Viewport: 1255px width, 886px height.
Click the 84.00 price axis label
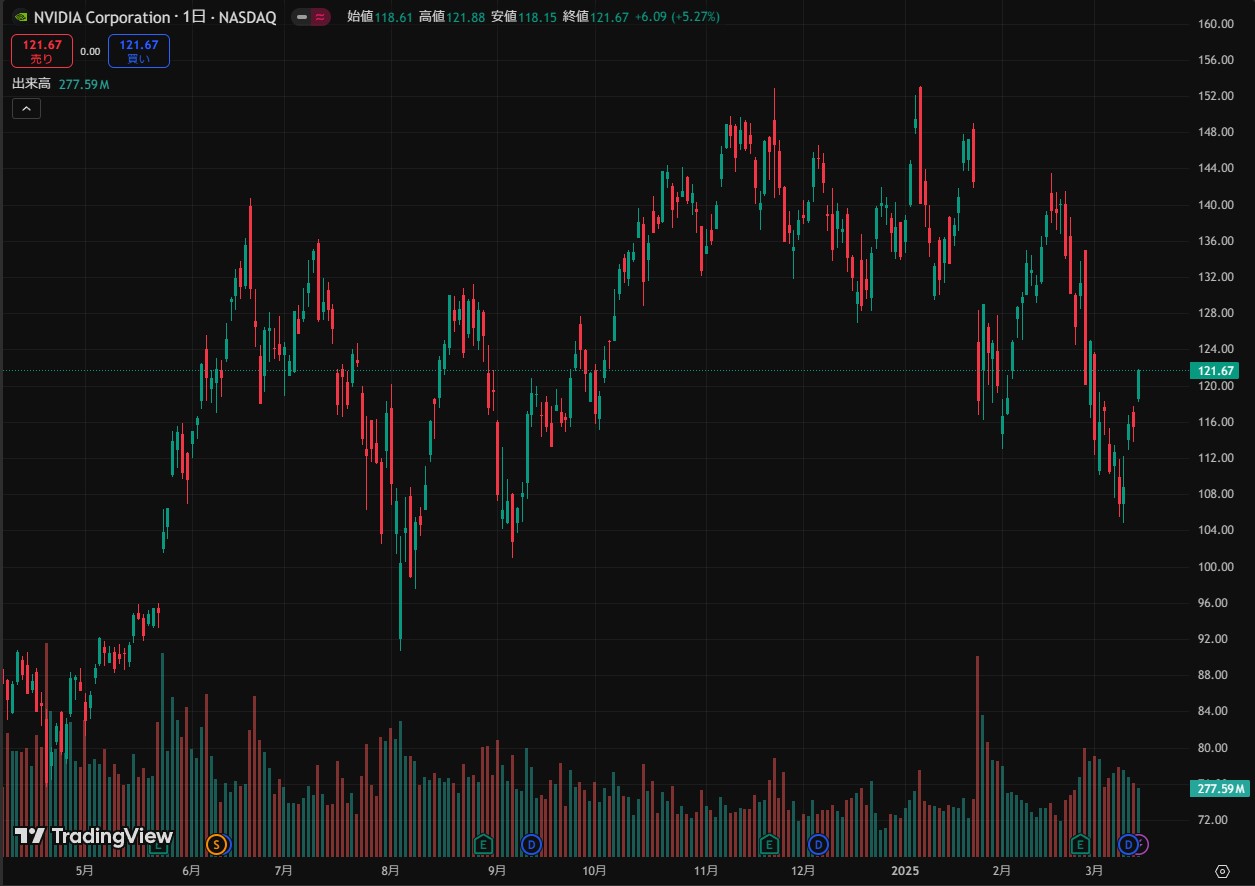(x=1214, y=711)
